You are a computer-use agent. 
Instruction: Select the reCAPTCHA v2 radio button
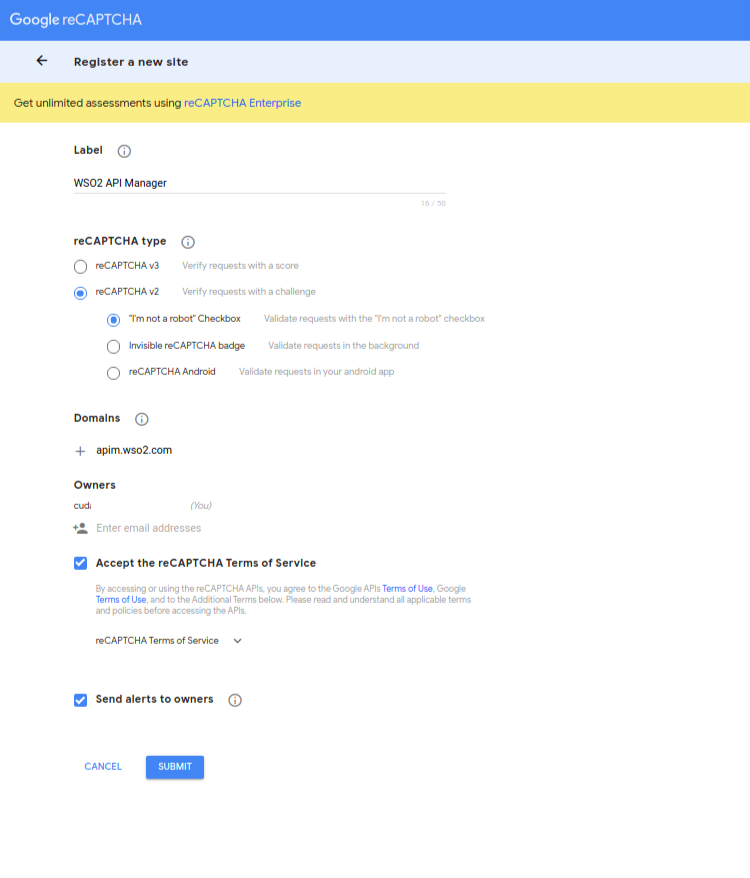pos(81,293)
